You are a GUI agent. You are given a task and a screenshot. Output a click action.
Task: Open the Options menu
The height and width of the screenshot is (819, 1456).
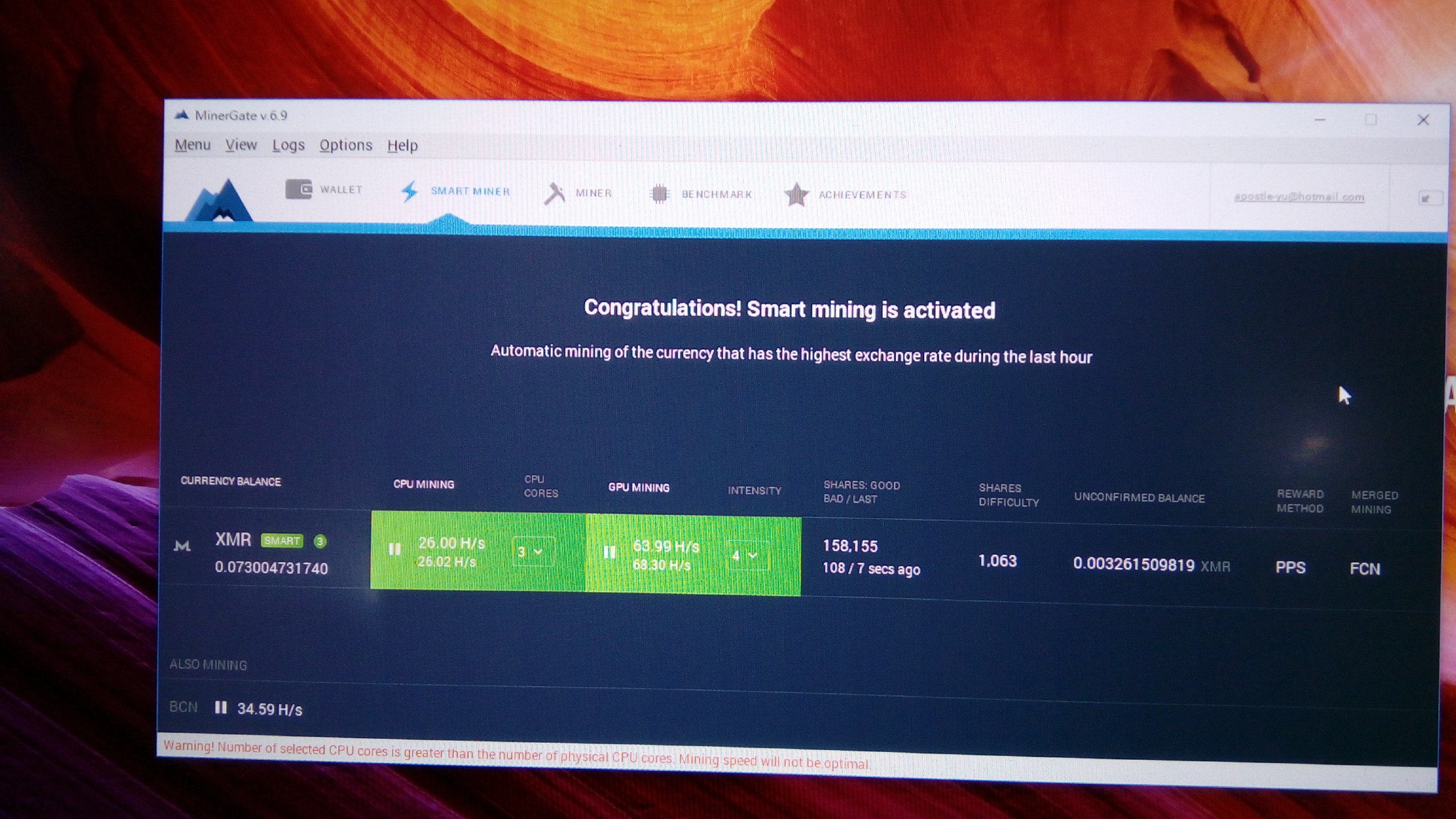pyautogui.click(x=346, y=146)
